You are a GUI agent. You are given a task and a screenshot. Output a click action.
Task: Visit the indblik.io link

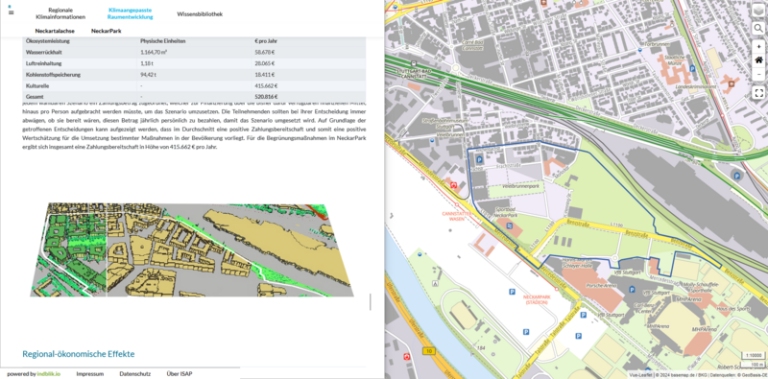point(48,374)
